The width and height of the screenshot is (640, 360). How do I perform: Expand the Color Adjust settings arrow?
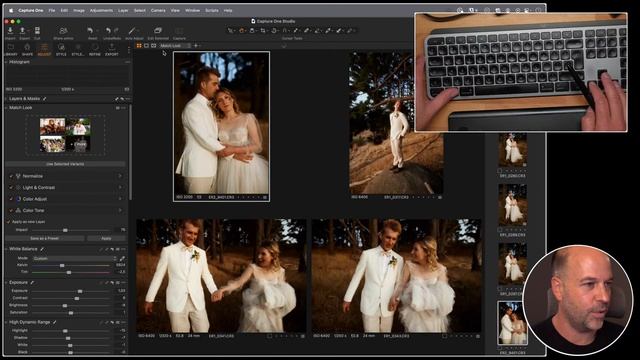[120, 199]
